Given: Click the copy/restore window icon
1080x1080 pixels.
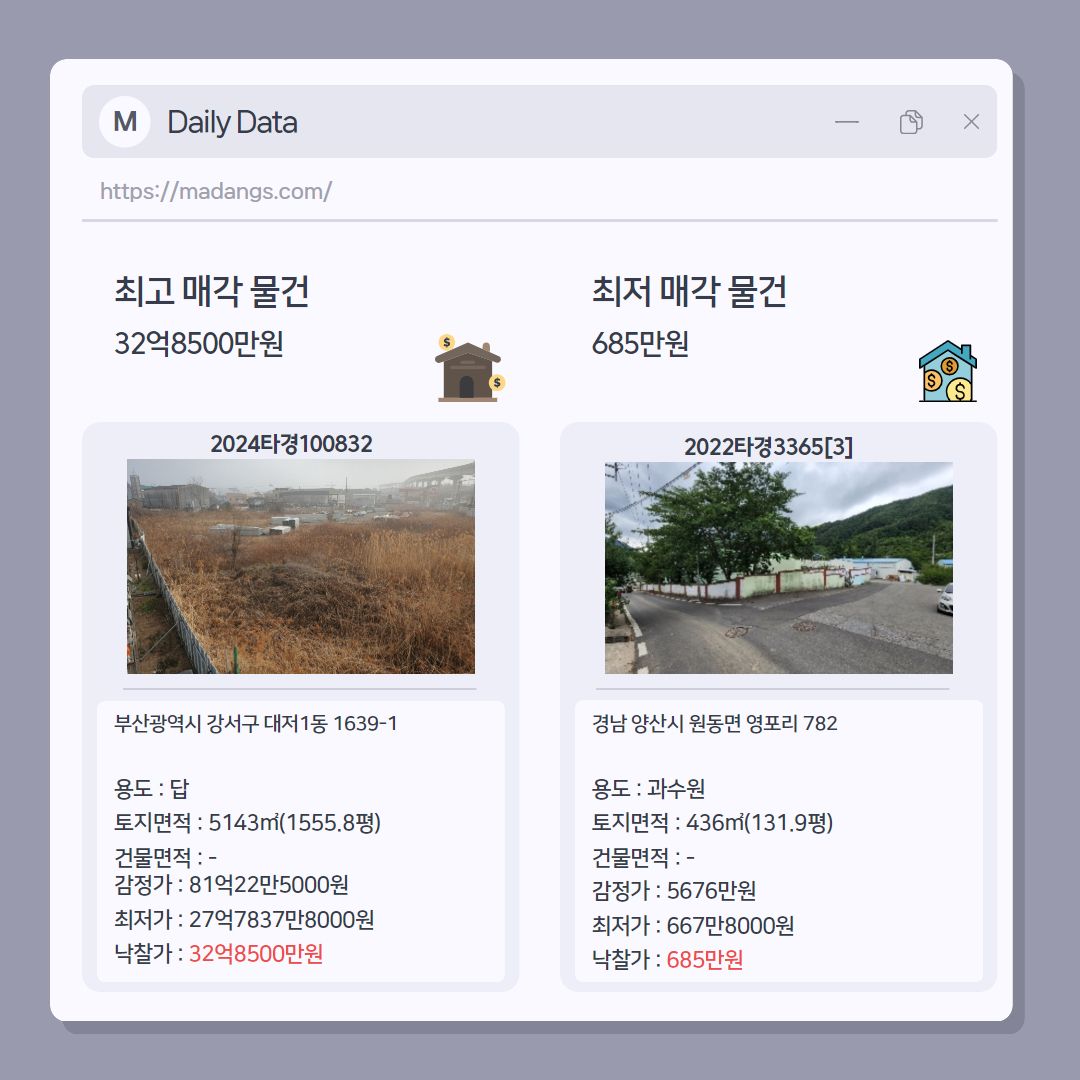Looking at the screenshot, I should [x=911, y=122].
